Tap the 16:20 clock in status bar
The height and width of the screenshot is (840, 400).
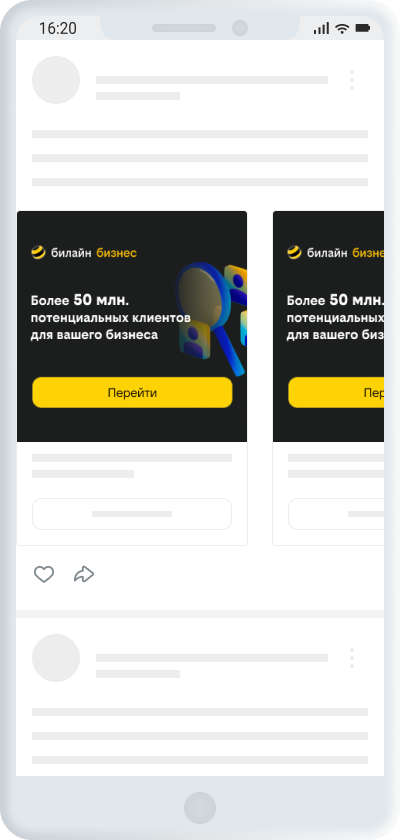pos(57,28)
